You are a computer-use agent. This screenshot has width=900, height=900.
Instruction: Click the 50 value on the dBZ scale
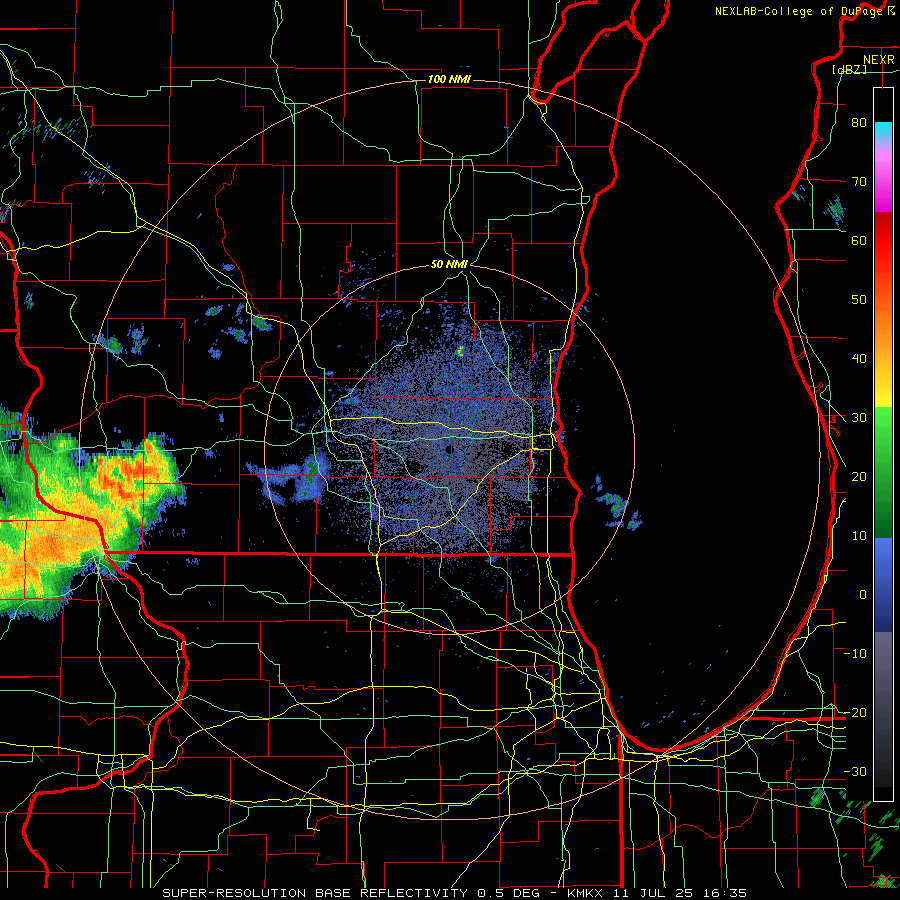pyautogui.click(x=859, y=300)
